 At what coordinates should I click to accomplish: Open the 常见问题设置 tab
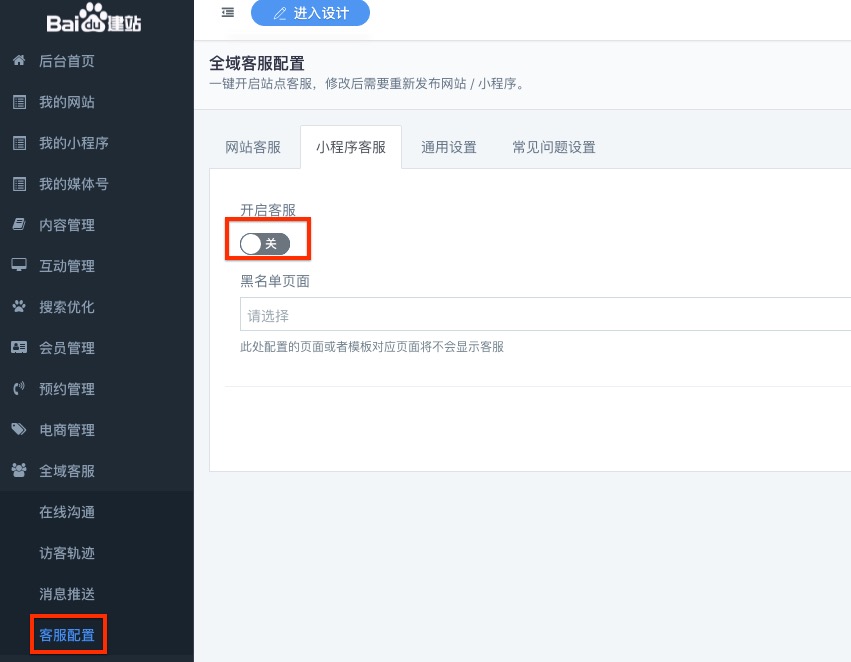(x=553, y=147)
